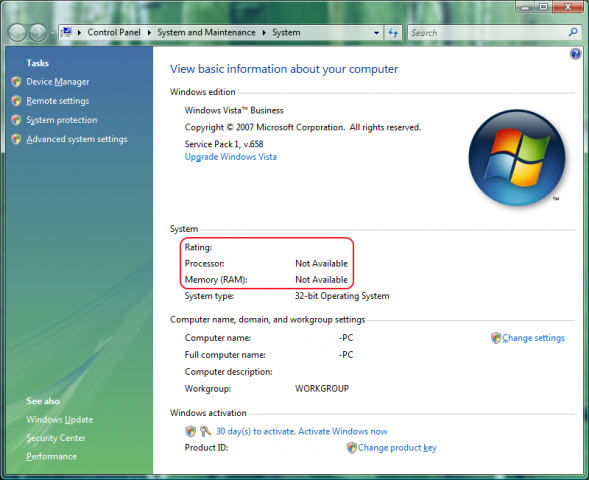Image resolution: width=589 pixels, height=480 pixels.
Task: Expand the arrow after System and Maintenance
Action: pyautogui.click(x=264, y=33)
